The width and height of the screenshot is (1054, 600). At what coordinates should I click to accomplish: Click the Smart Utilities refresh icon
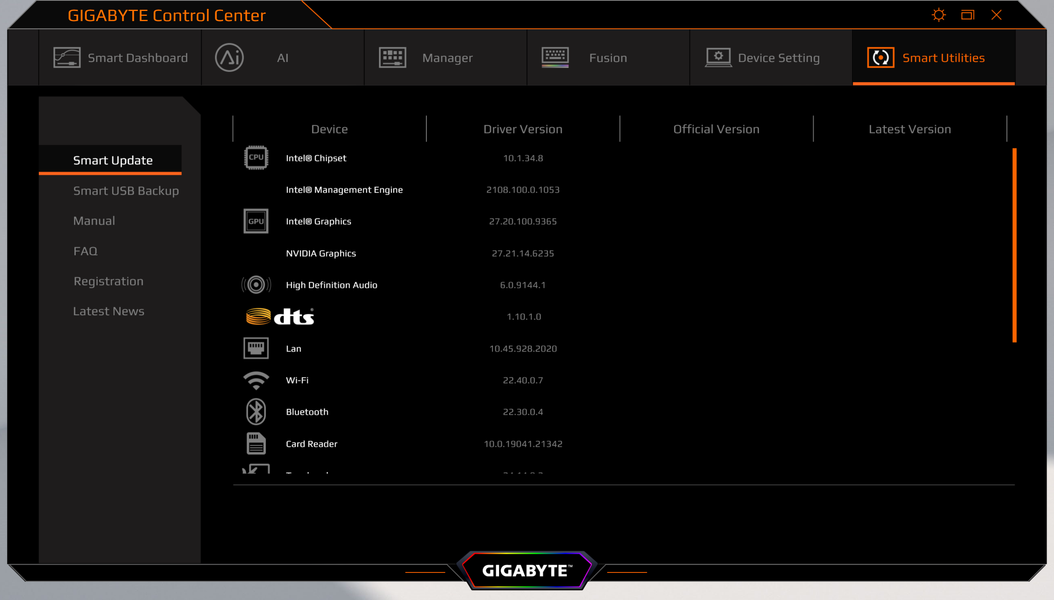(x=881, y=58)
